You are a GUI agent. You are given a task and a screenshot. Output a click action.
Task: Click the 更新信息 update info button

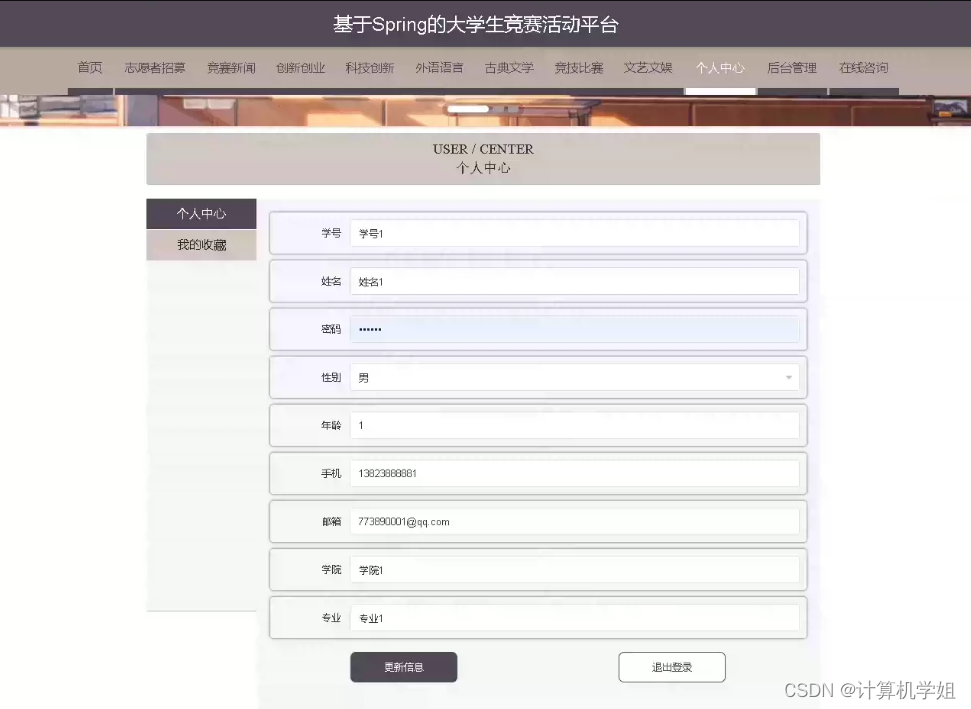point(403,667)
